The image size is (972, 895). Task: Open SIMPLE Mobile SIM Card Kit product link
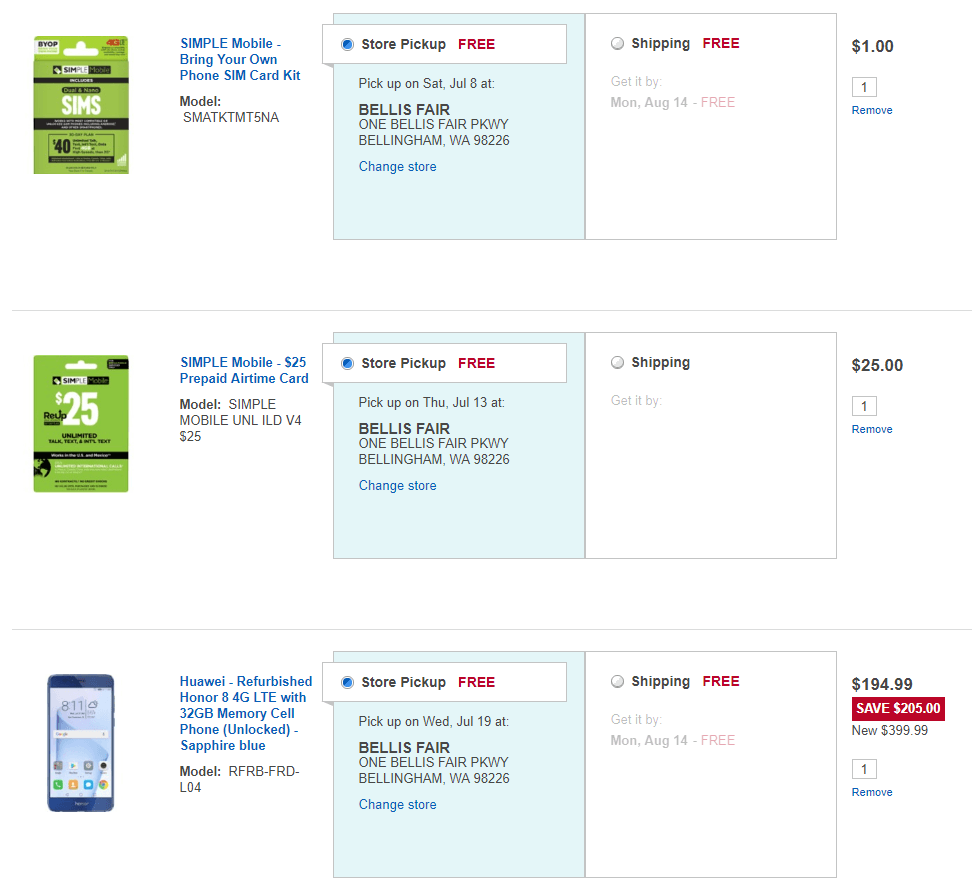pos(240,60)
